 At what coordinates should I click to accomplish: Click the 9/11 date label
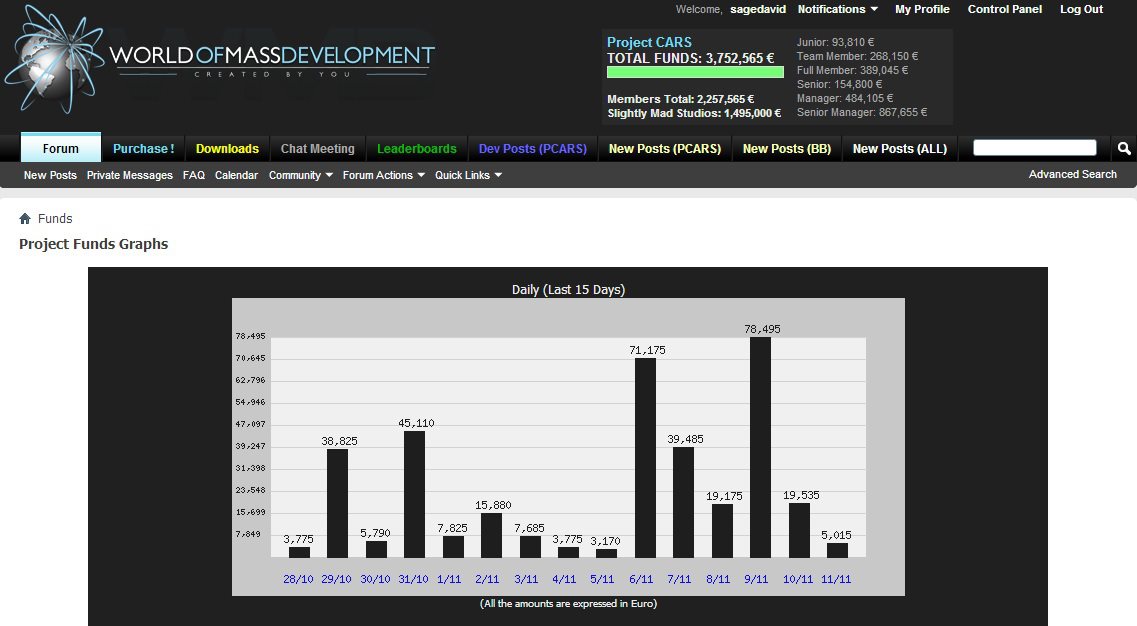tap(756, 579)
